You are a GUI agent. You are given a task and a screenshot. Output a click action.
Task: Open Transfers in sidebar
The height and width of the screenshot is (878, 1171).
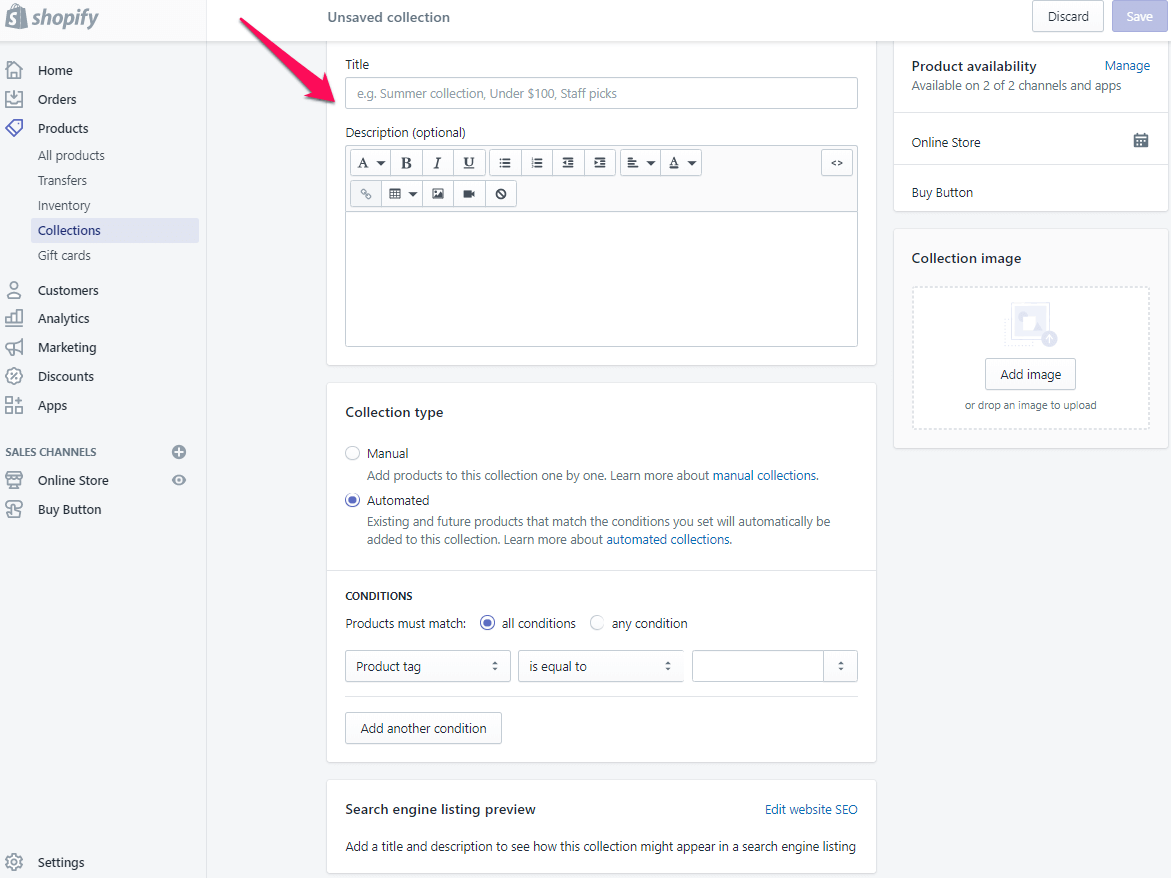click(x=62, y=180)
